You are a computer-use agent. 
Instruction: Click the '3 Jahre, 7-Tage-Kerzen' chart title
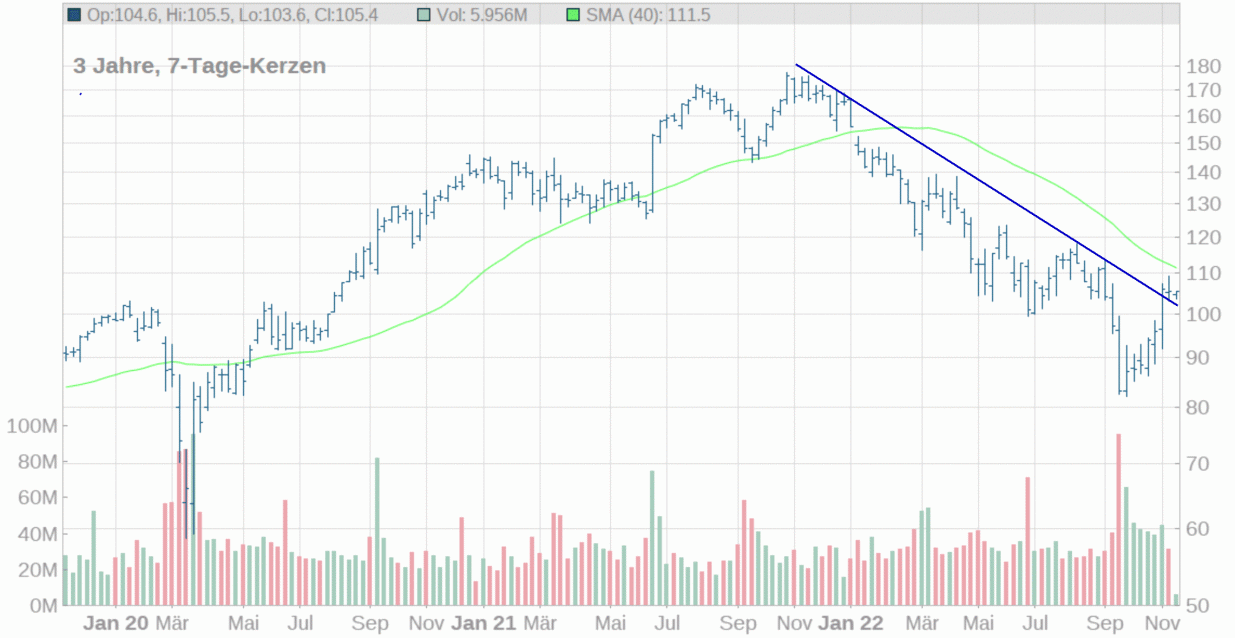point(199,66)
